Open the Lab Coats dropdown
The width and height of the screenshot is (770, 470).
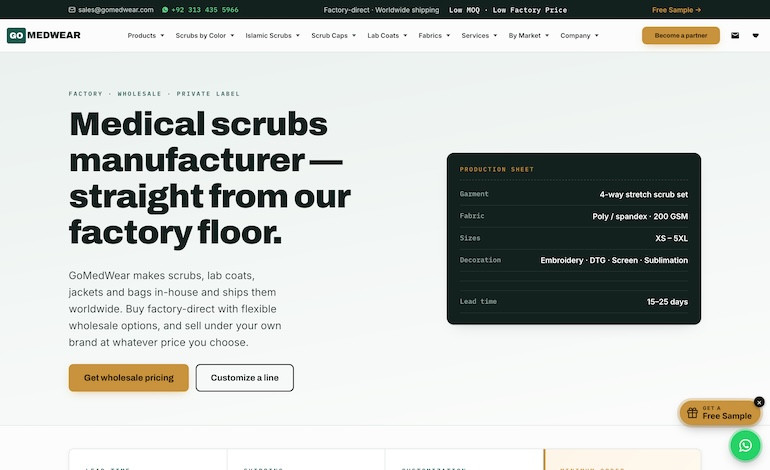pyautogui.click(x=387, y=35)
